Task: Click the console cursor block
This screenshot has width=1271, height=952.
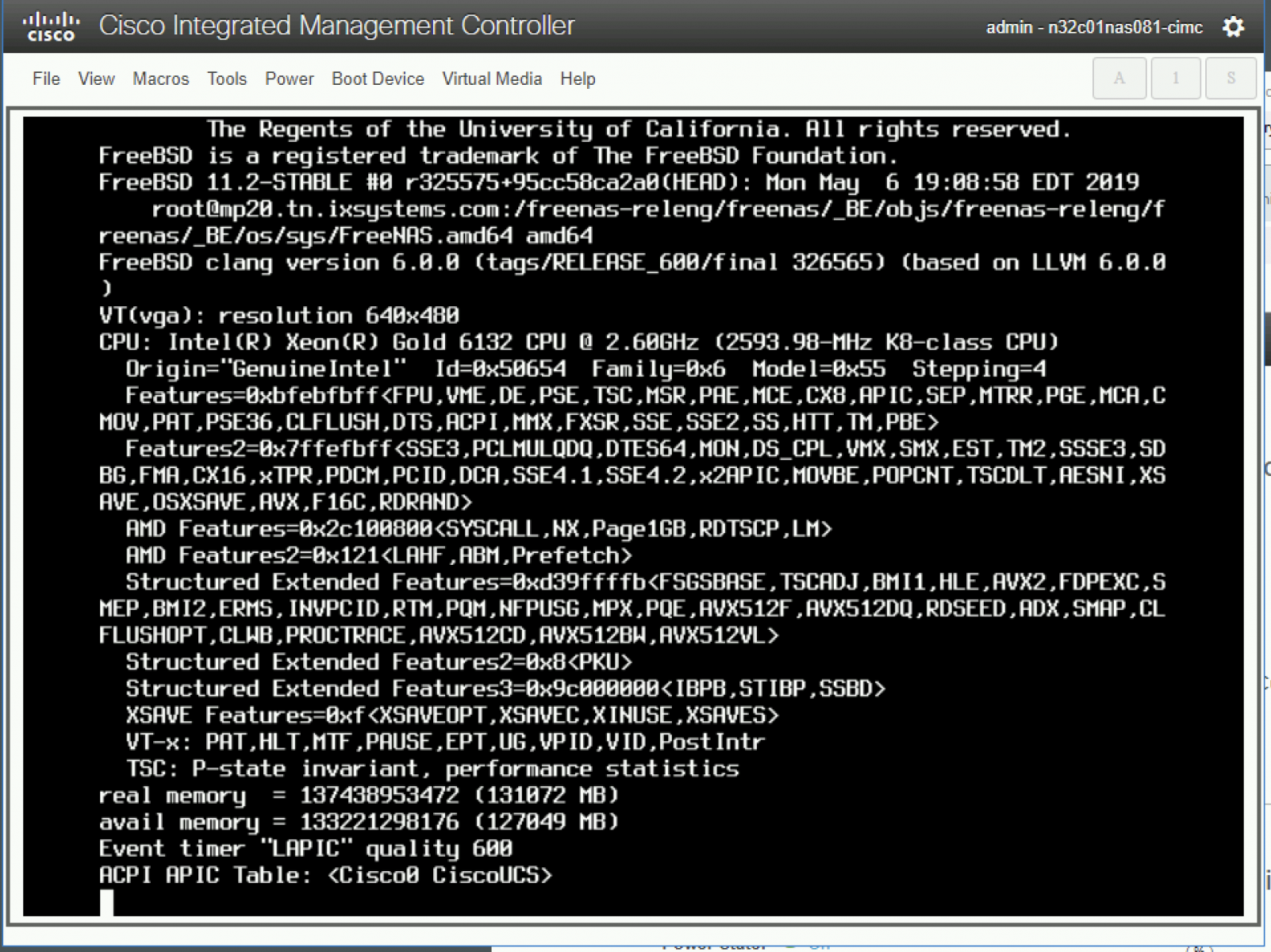Action: 107,902
